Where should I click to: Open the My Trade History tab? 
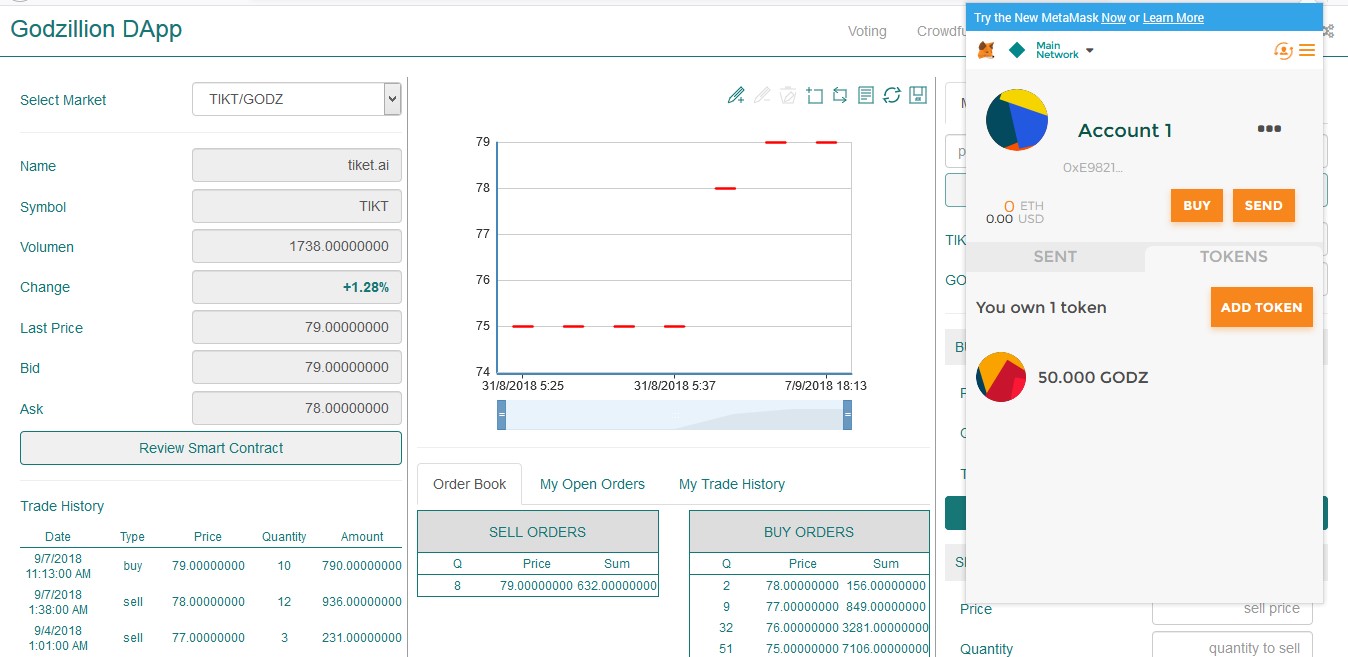click(x=732, y=484)
